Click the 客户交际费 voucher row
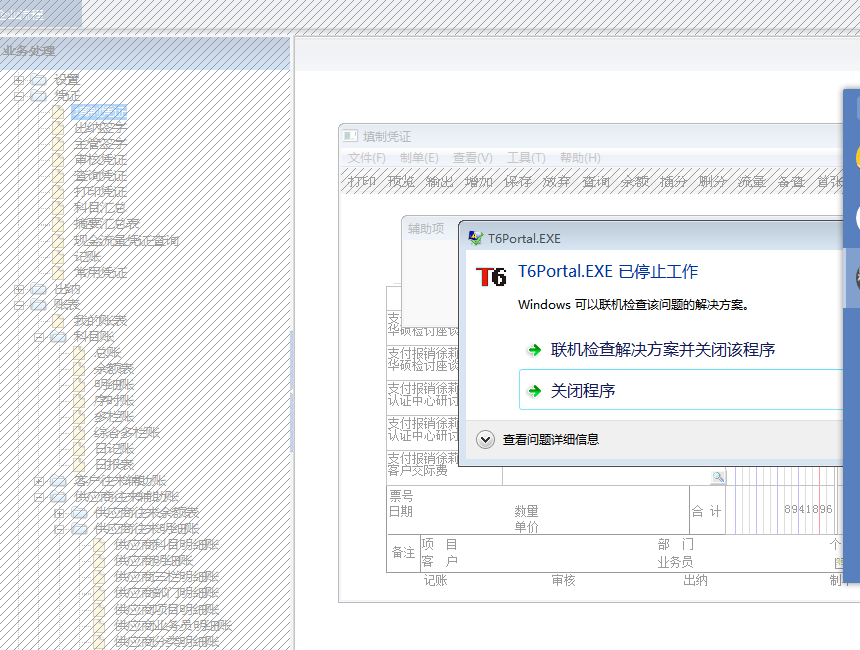Screen dimensions: 860x650 (x=417, y=470)
